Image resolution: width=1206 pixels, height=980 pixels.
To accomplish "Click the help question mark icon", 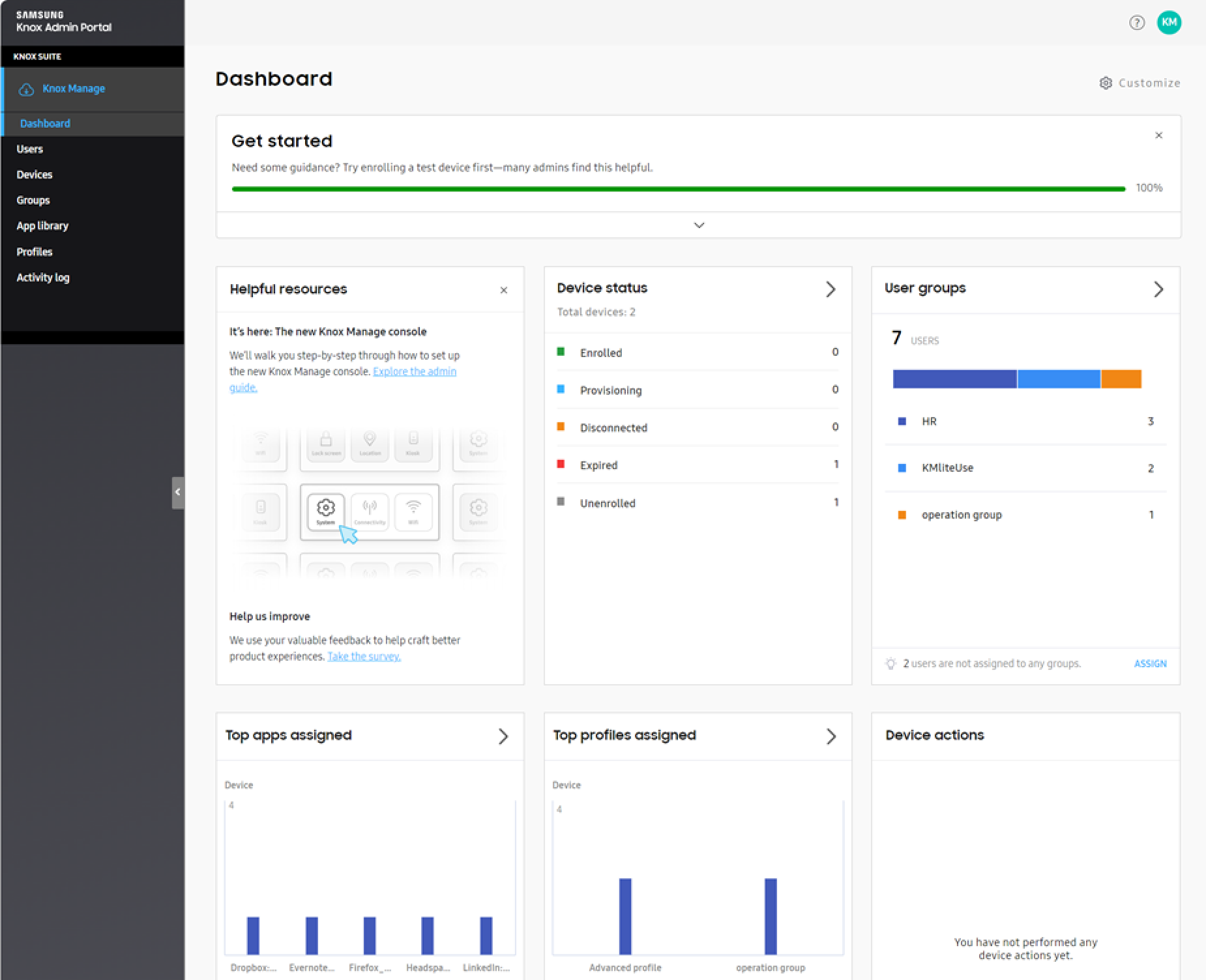I will click(1136, 23).
